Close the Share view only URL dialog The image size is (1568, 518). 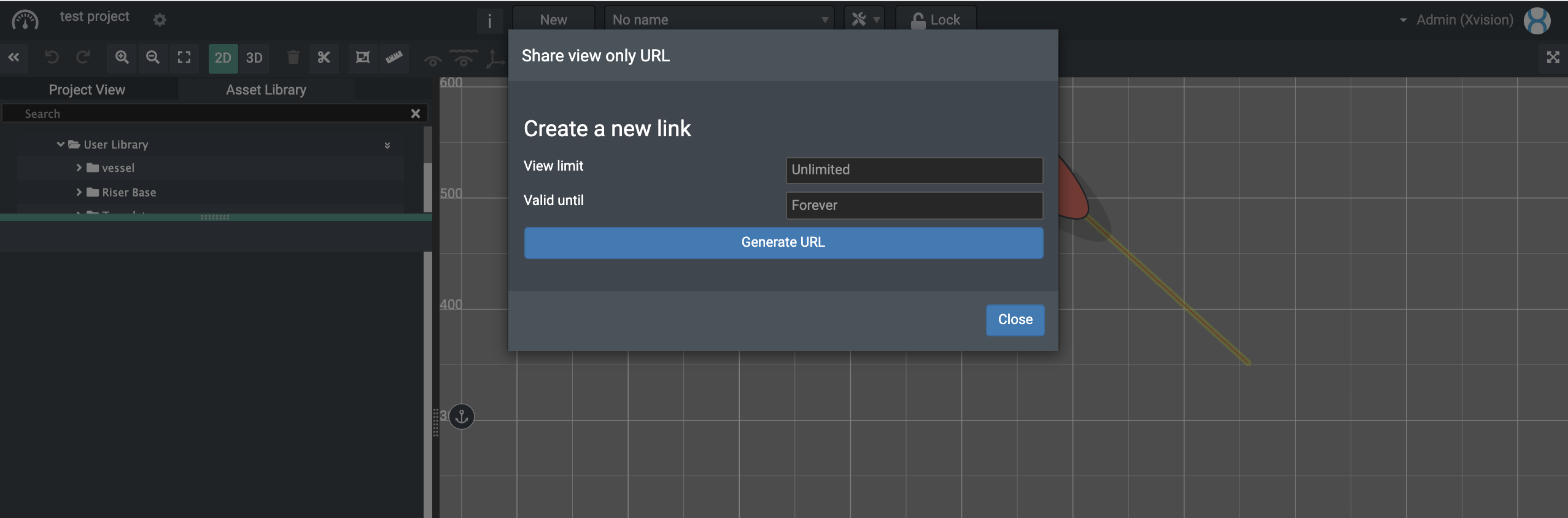(x=1014, y=320)
